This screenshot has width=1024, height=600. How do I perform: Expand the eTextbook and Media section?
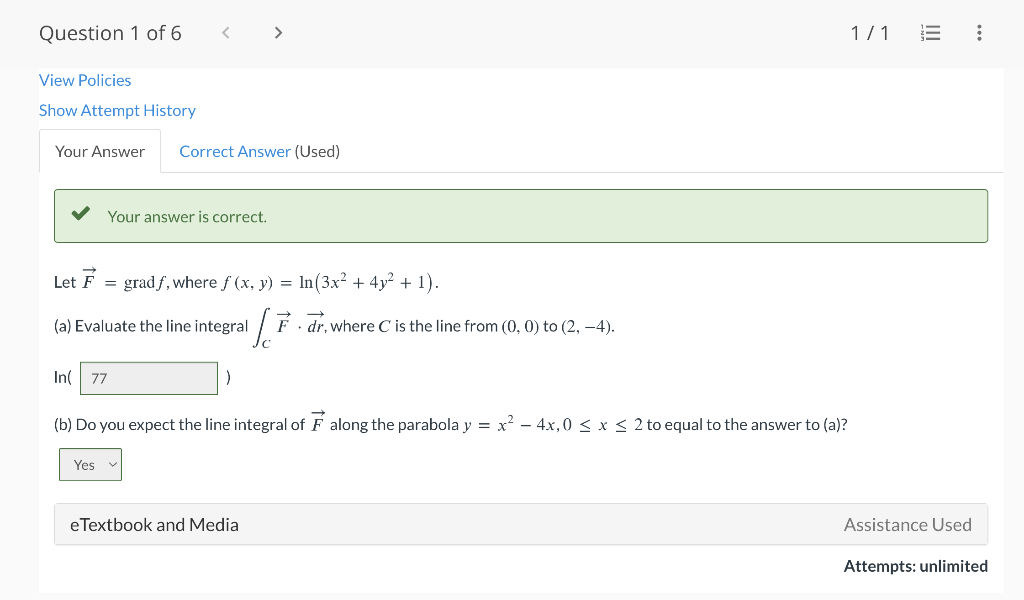(x=154, y=524)
